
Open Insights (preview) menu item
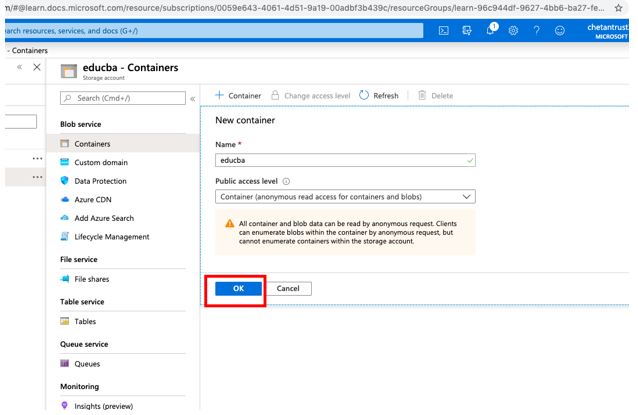coord(103,406)
